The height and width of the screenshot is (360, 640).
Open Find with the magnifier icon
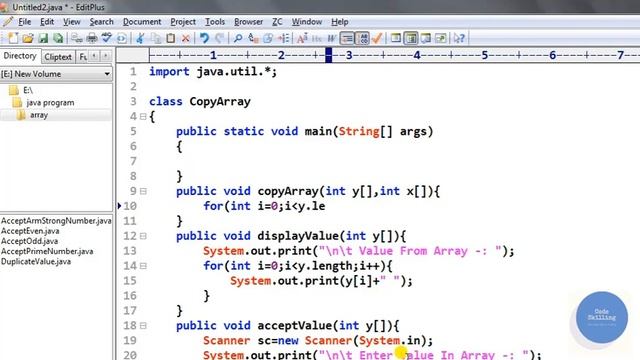[238, 38]
